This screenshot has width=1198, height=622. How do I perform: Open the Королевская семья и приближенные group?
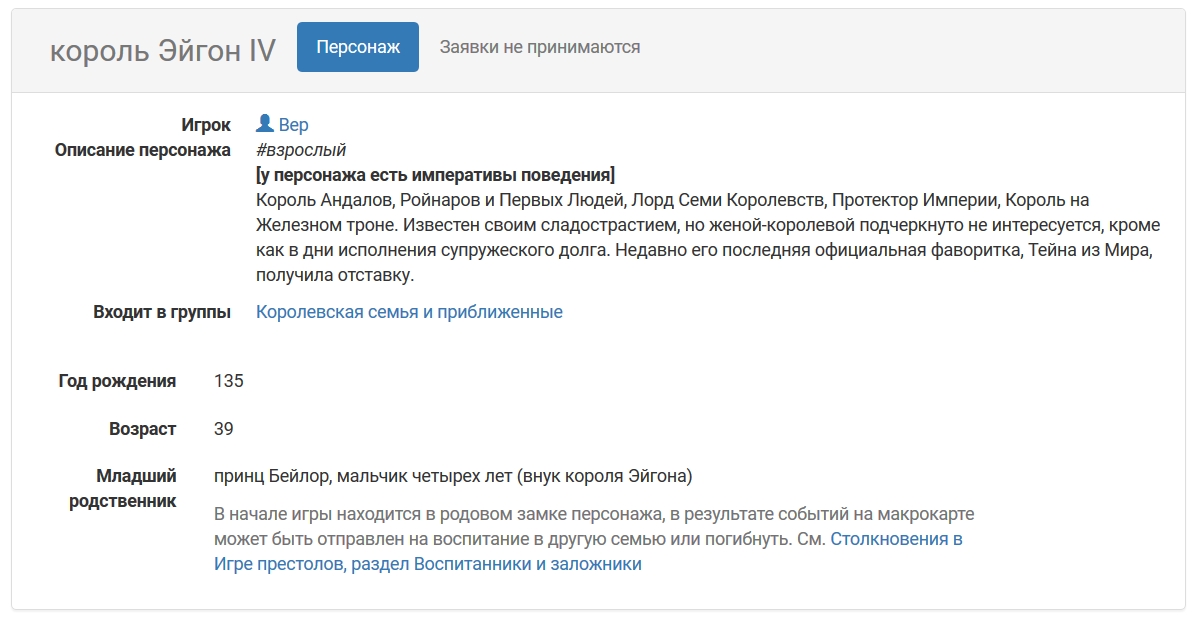pos(409,312)
